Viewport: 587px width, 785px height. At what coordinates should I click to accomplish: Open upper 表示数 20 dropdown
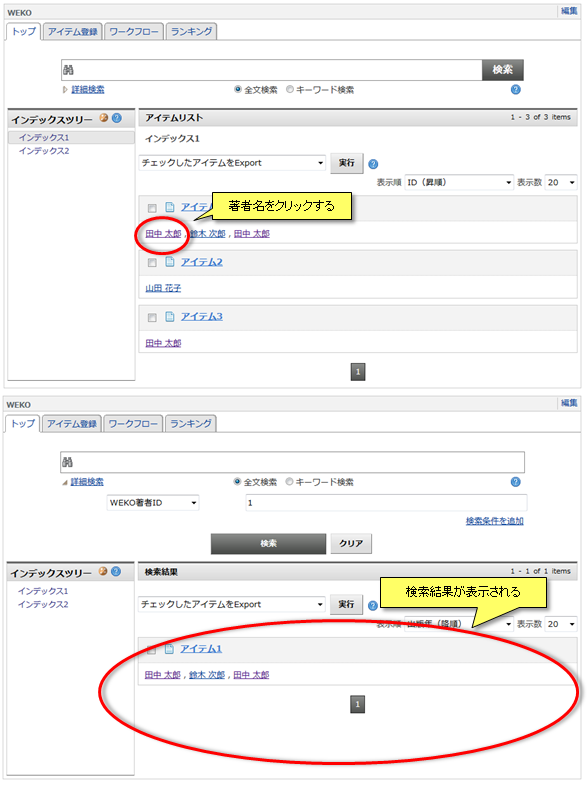point(561,182)
